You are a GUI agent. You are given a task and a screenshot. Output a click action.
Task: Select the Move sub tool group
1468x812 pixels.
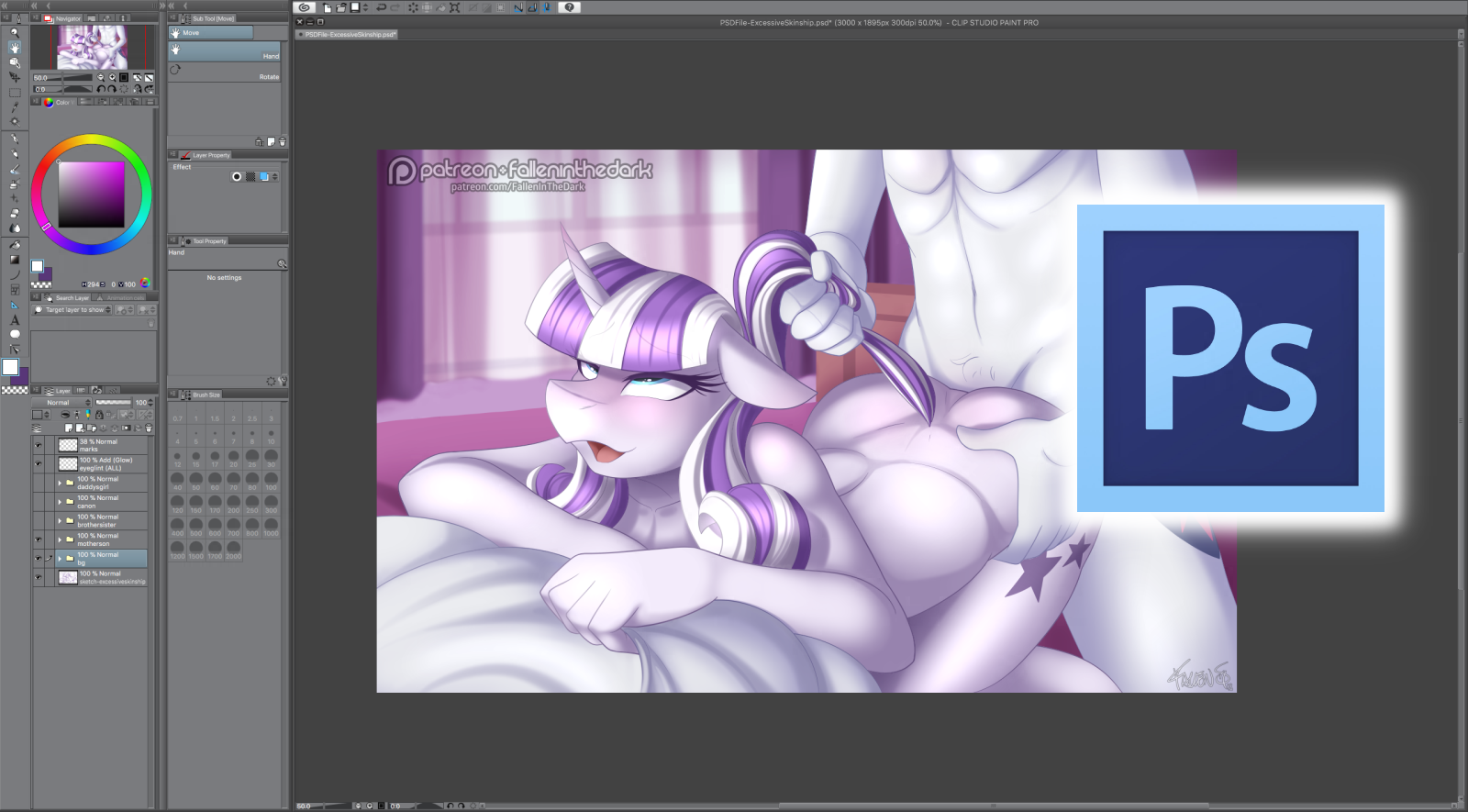point(210,33)
